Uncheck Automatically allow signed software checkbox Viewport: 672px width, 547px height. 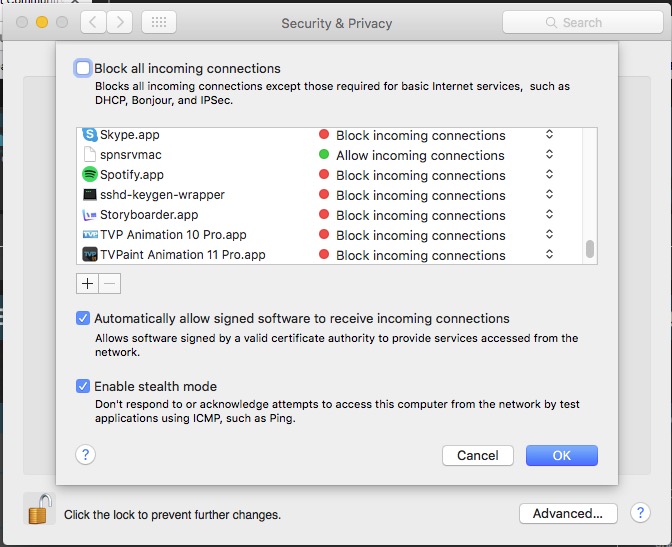tap(83, 319)
